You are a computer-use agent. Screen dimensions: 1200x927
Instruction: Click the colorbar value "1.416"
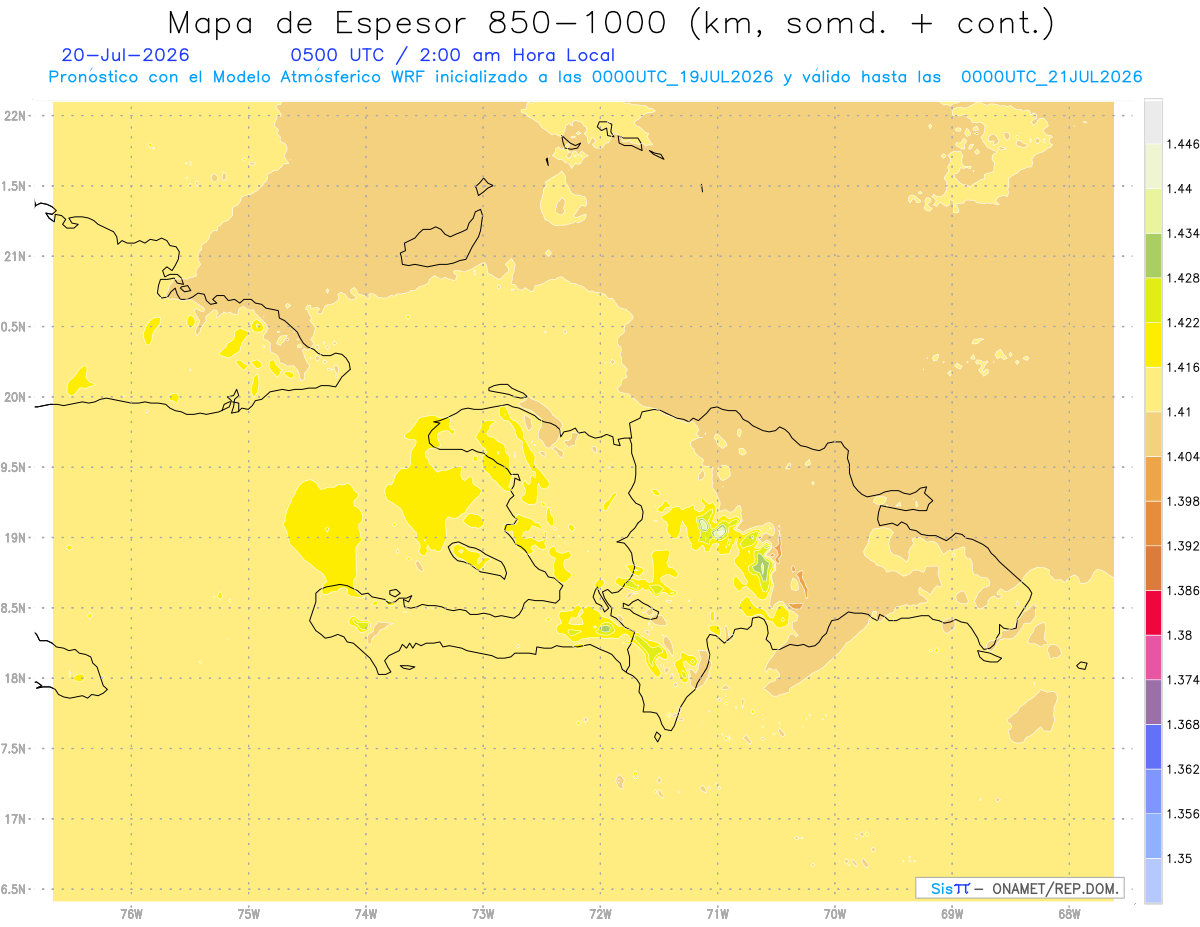[x=1182, y=367]
